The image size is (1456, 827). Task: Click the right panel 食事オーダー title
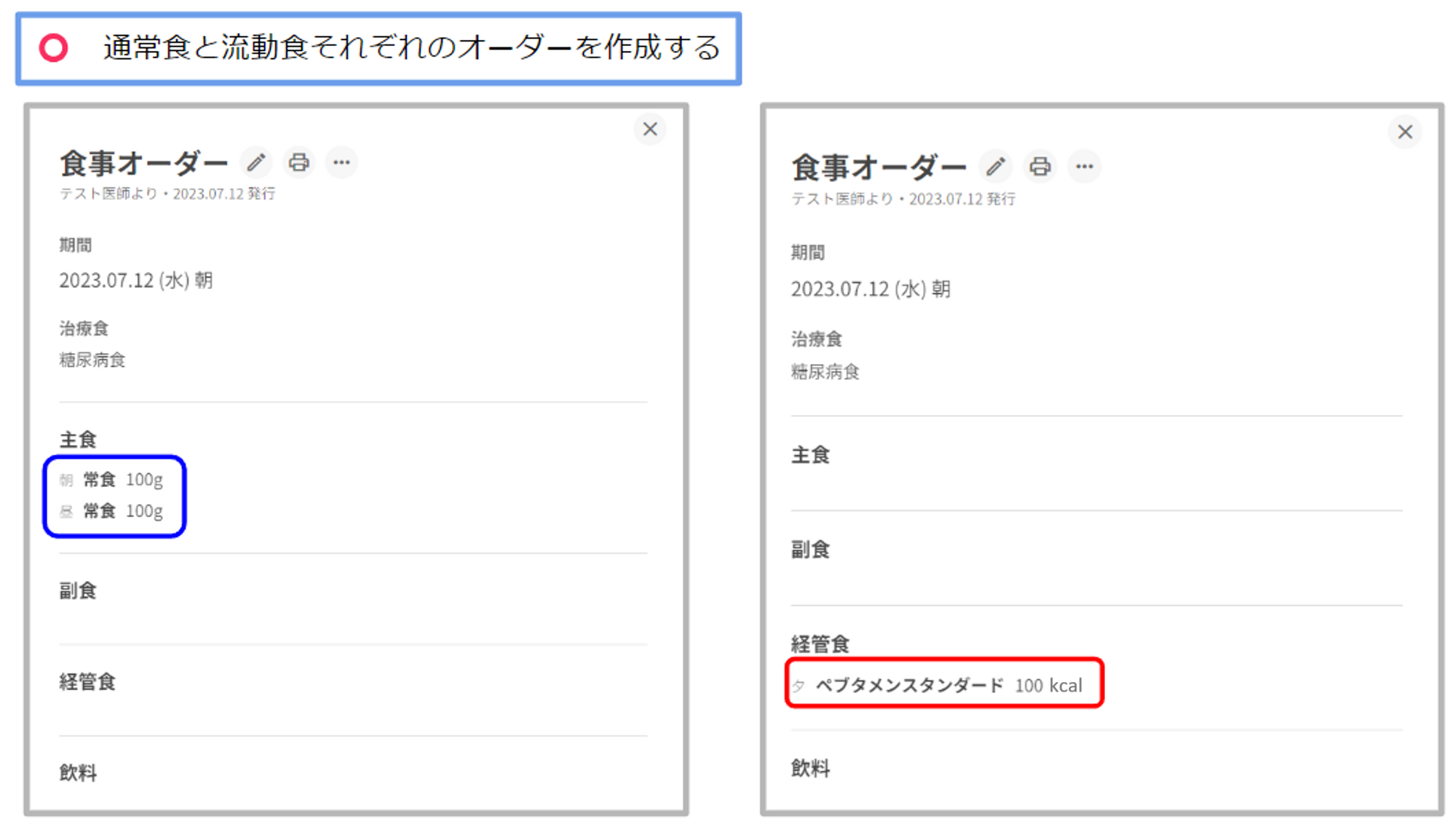[878, 167]
